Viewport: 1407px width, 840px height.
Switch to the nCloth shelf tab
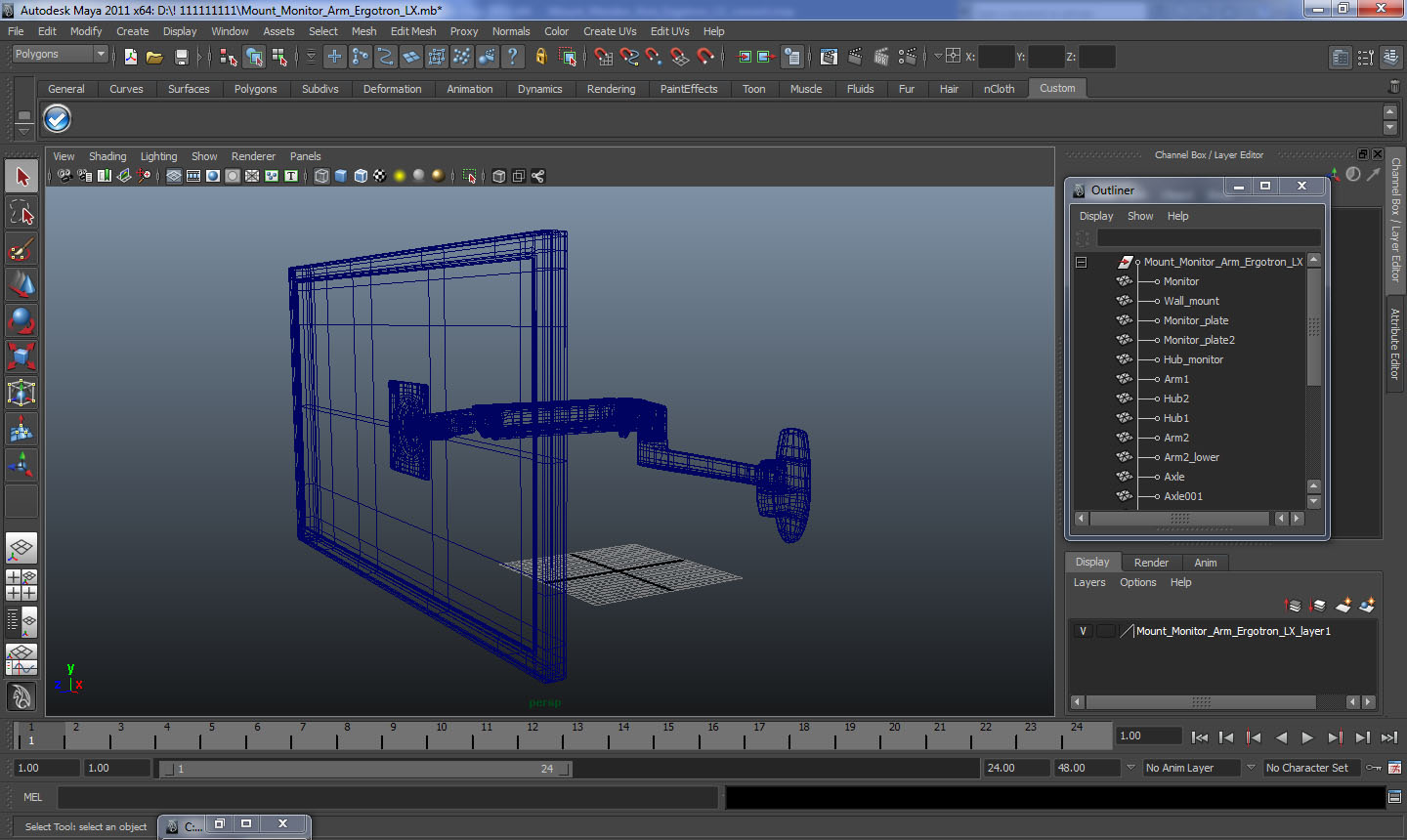coord(1000,89)
